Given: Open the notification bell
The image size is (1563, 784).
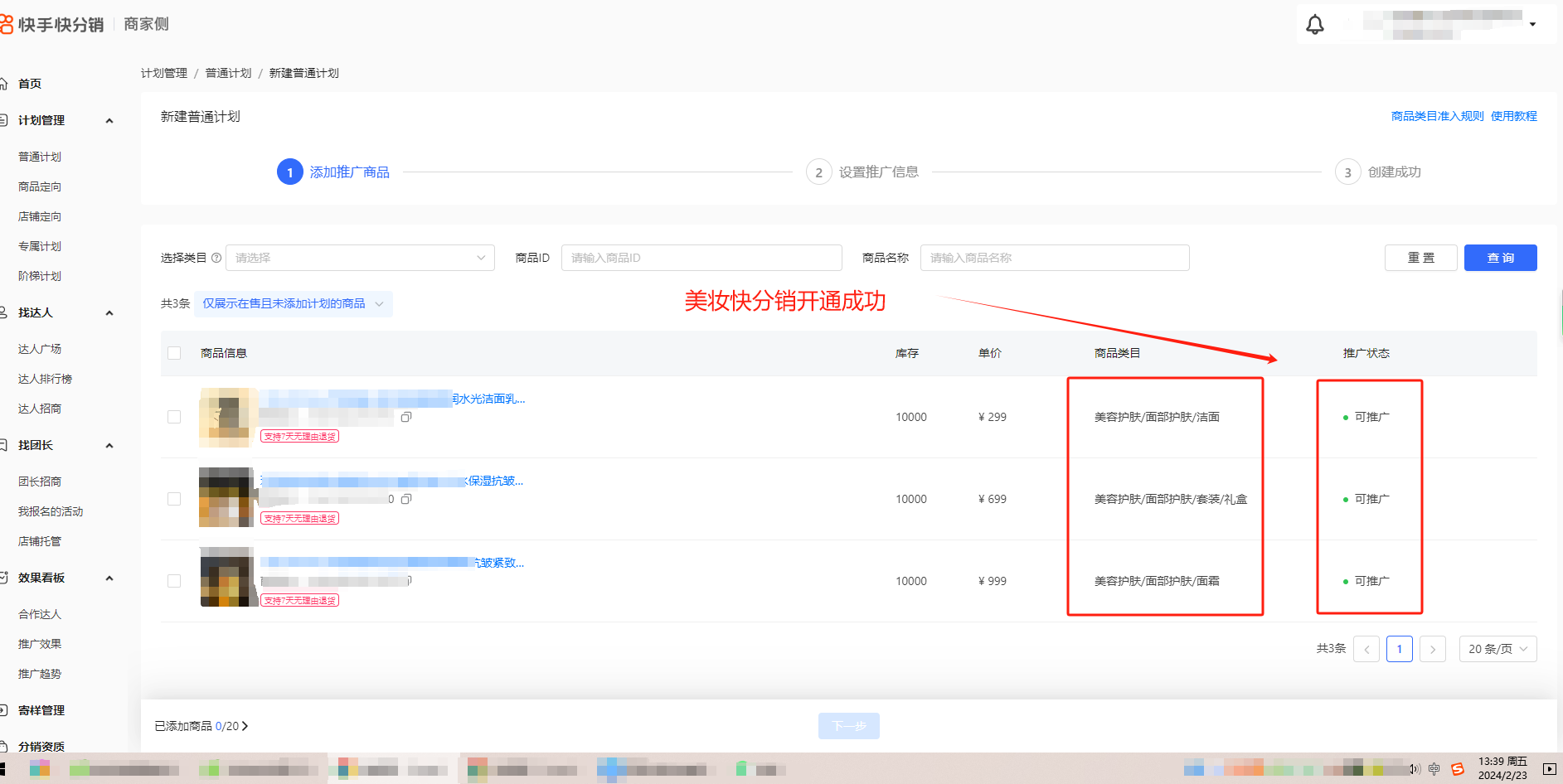Looking at the screenshot, I should pos(1315,25).
